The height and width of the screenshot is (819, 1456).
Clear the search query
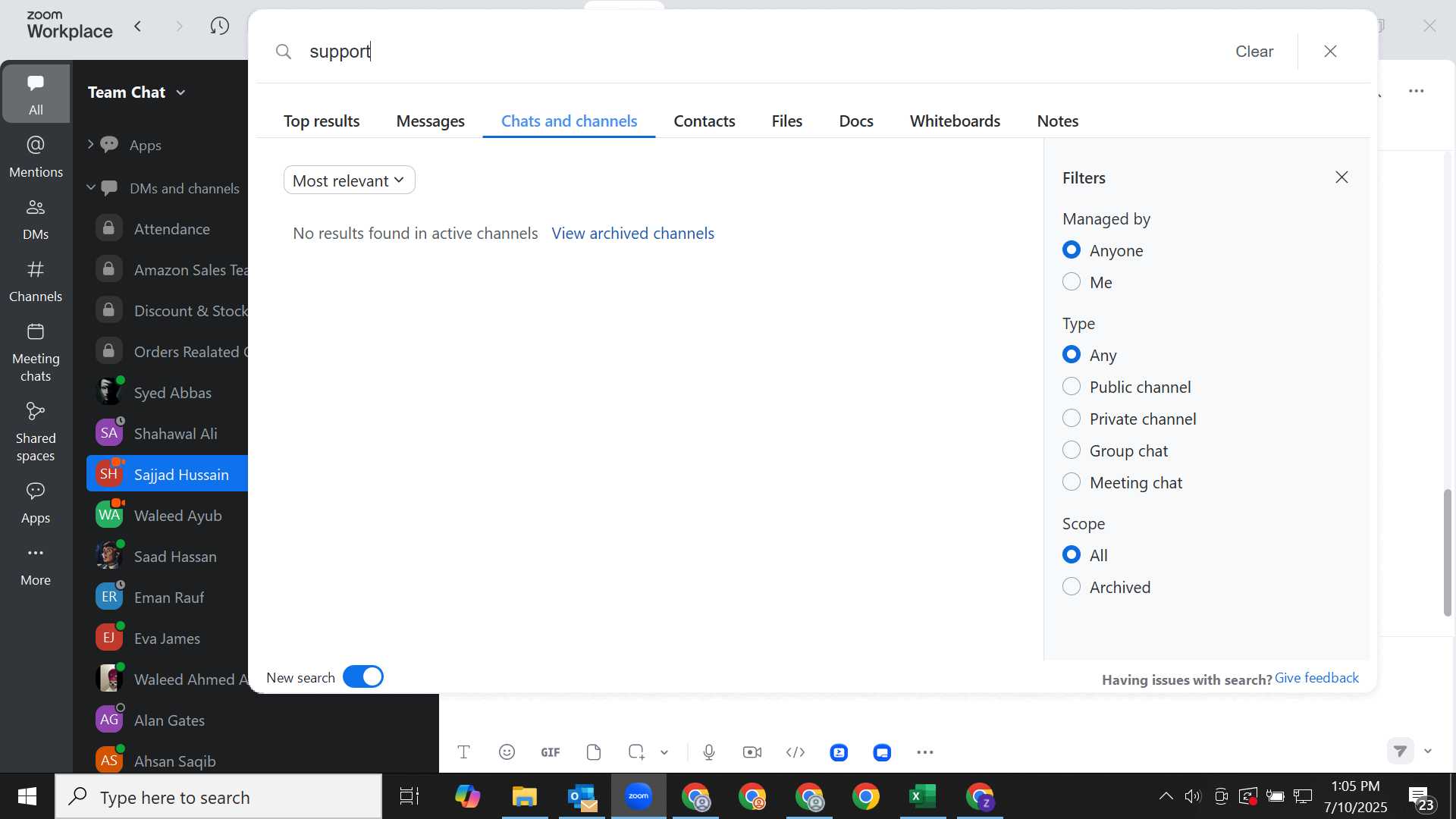[x=1254, y=52]
